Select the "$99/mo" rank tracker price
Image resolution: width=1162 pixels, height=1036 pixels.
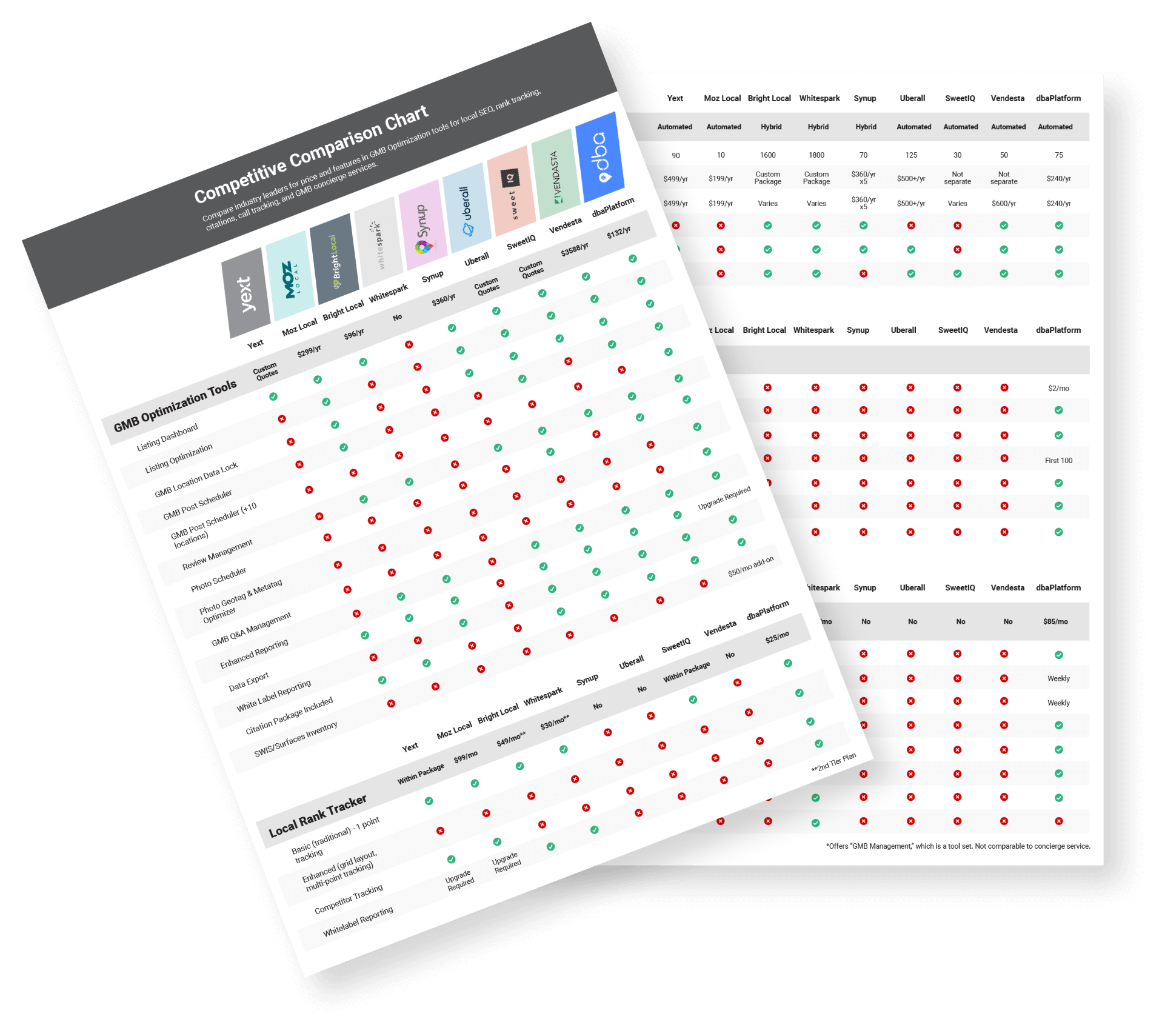point(466,757)
